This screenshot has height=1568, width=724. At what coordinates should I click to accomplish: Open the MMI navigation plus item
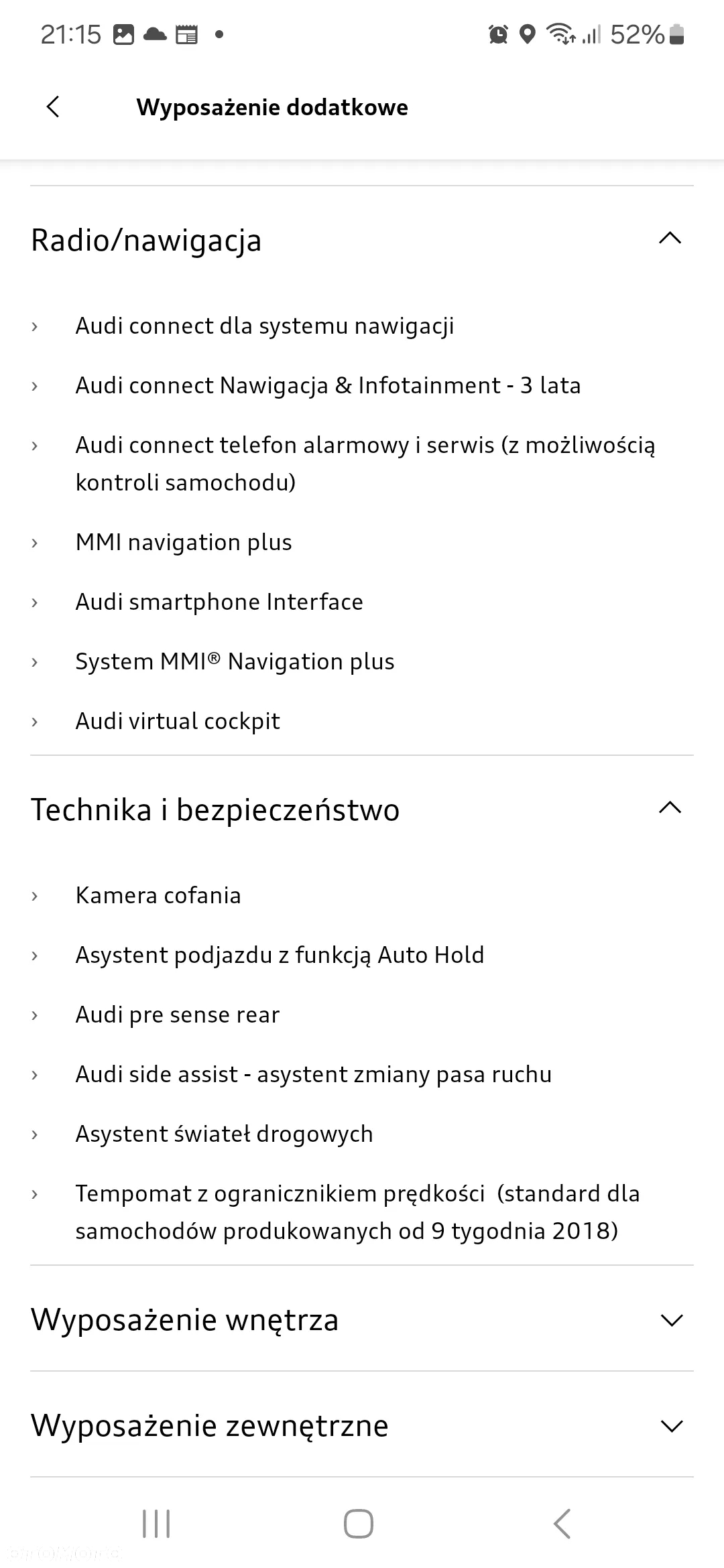point(184,542)
